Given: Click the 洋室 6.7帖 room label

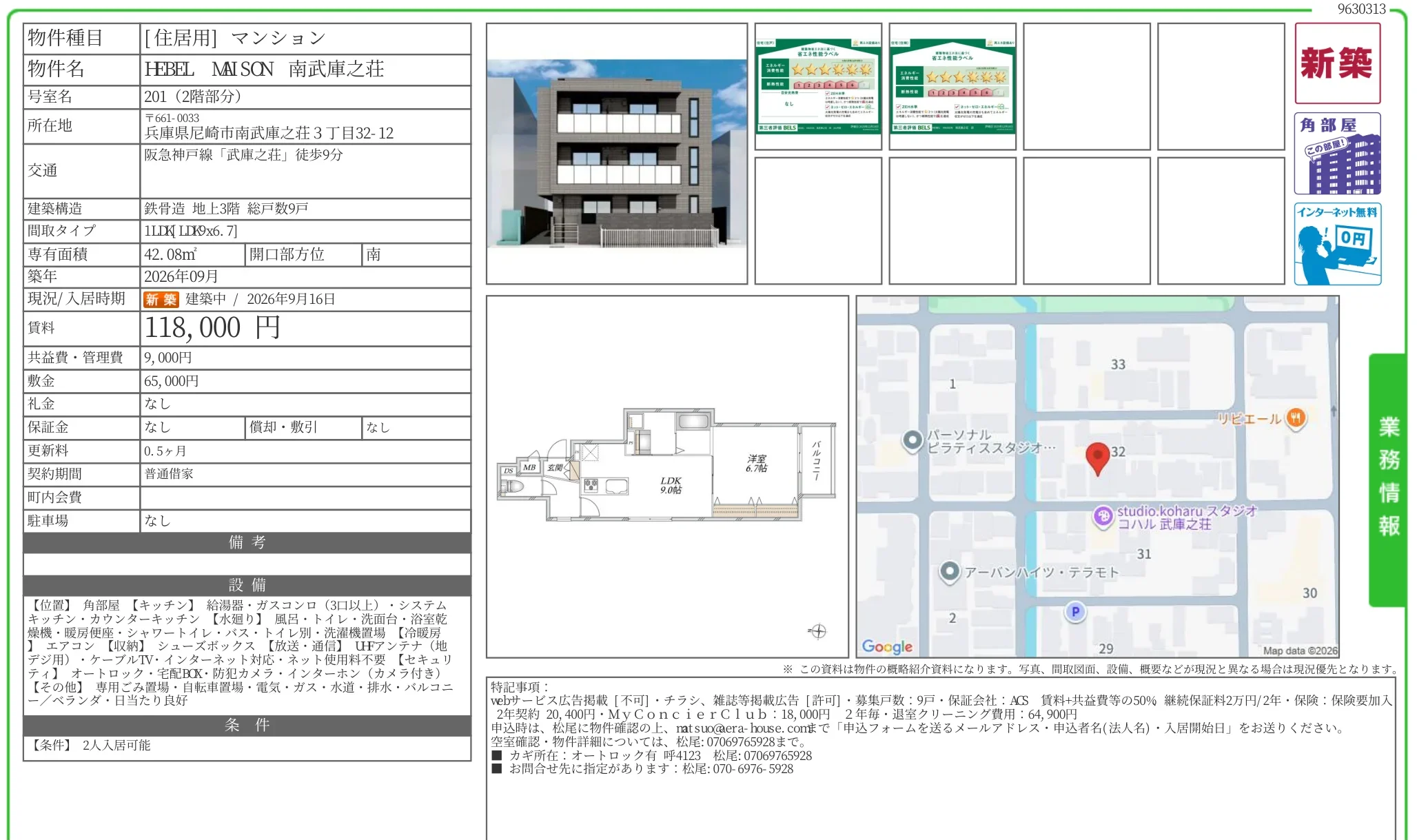Looking at the screenshot, I should (756, 463).
